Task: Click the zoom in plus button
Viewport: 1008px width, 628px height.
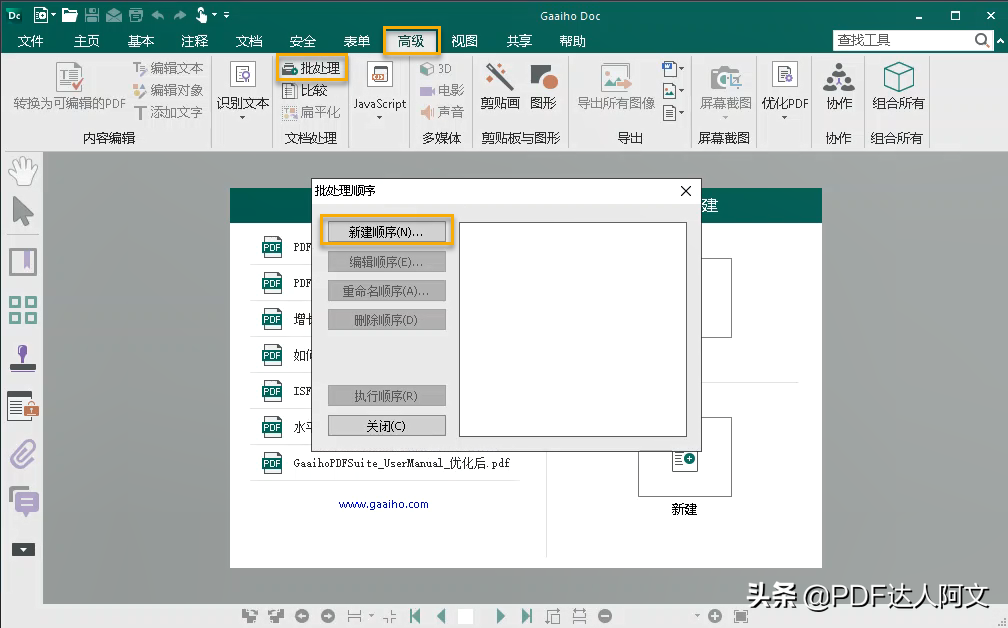Action: 715,616
